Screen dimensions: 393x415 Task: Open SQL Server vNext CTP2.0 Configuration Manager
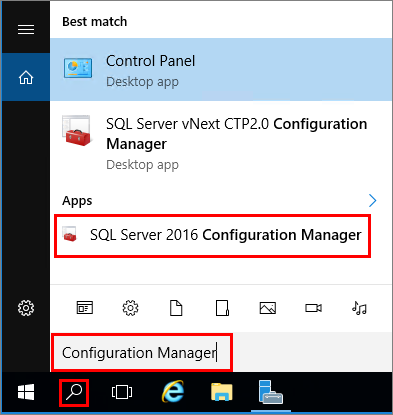point(221,143)
